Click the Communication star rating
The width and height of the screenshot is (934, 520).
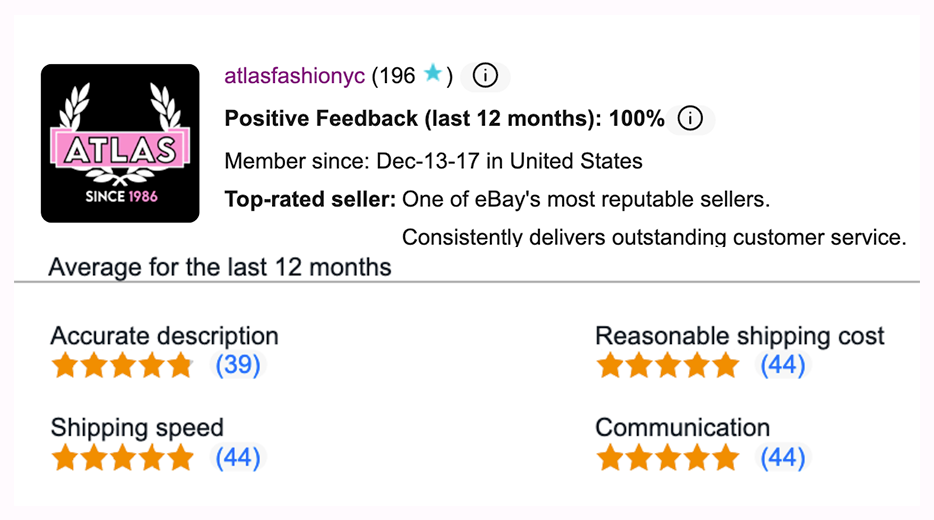coord(668,458)
